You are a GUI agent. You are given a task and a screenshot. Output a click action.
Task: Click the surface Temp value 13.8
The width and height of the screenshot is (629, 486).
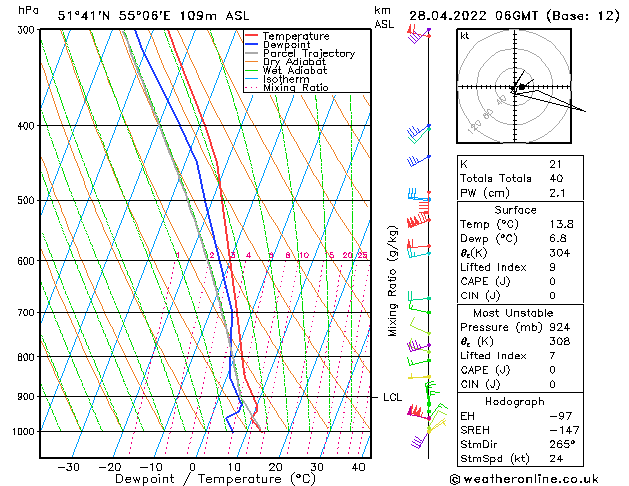click(562, 224)
